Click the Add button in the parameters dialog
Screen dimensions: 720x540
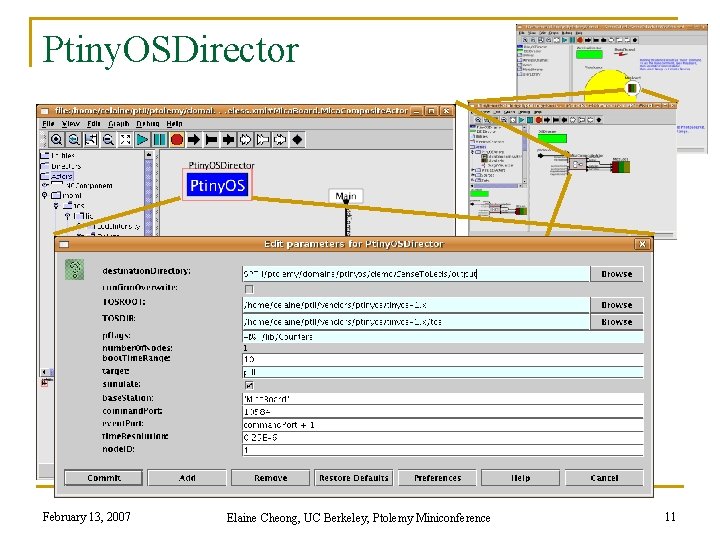187,478
